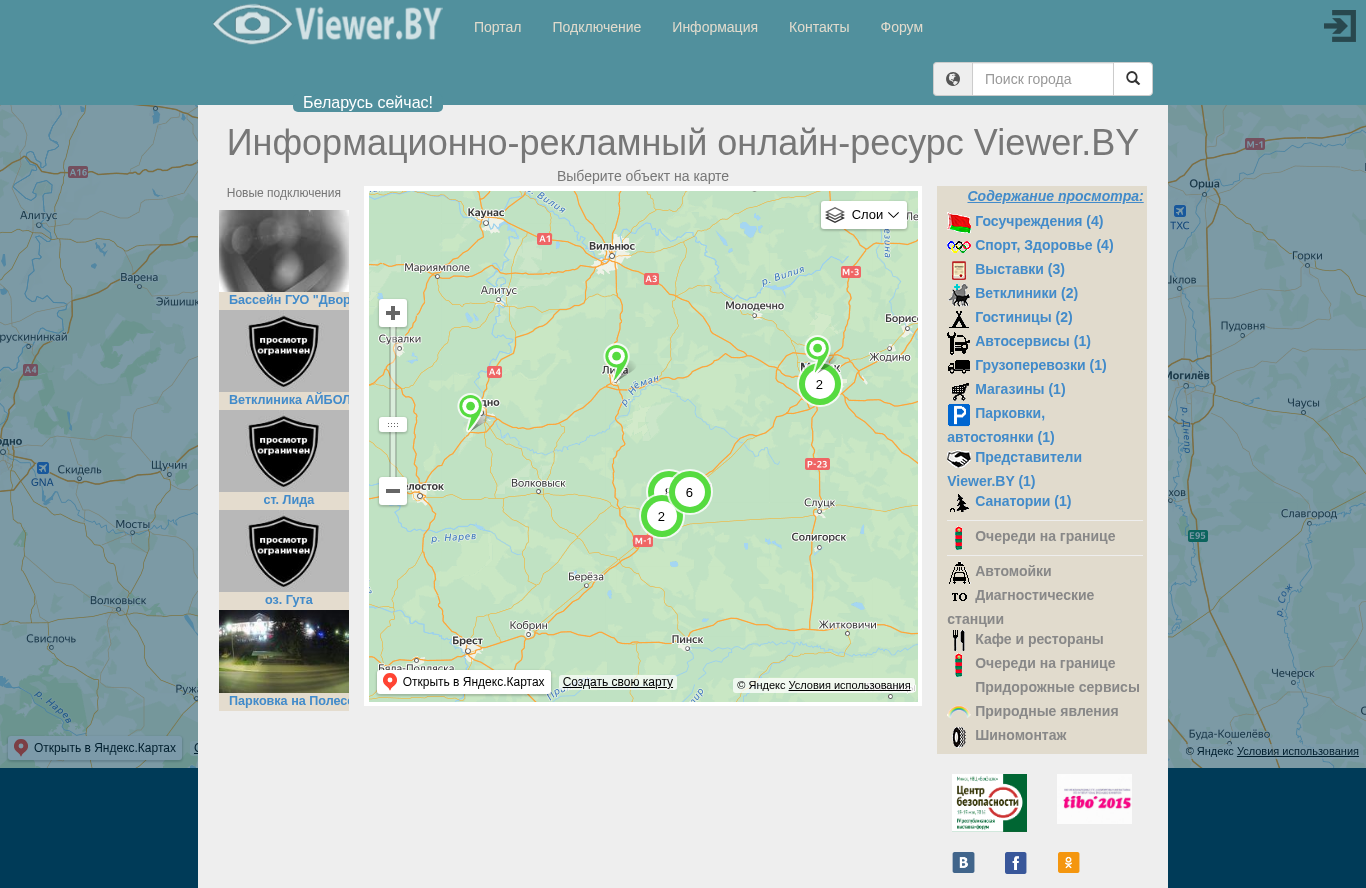Open the Портал menu item
Image resolution: width=1366 pixels, height=888 pixels.
(x=498, y=27)
